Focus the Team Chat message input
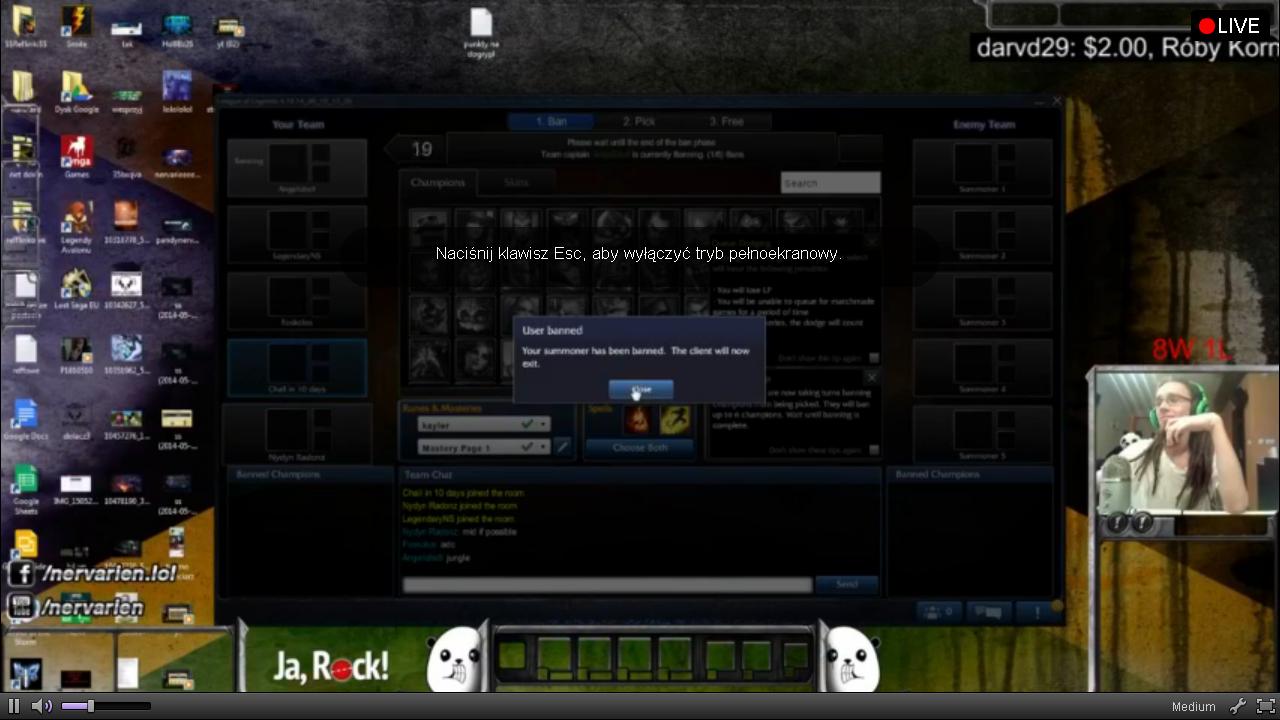Image resolution: width=1280 pixels, height=720 pixels. pos(607,585)
